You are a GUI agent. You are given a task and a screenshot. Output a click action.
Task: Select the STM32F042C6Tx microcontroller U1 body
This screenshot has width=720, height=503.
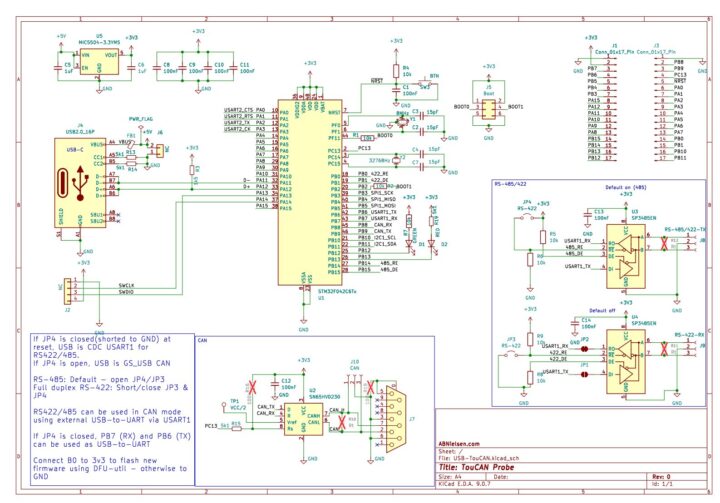(310, 192)
